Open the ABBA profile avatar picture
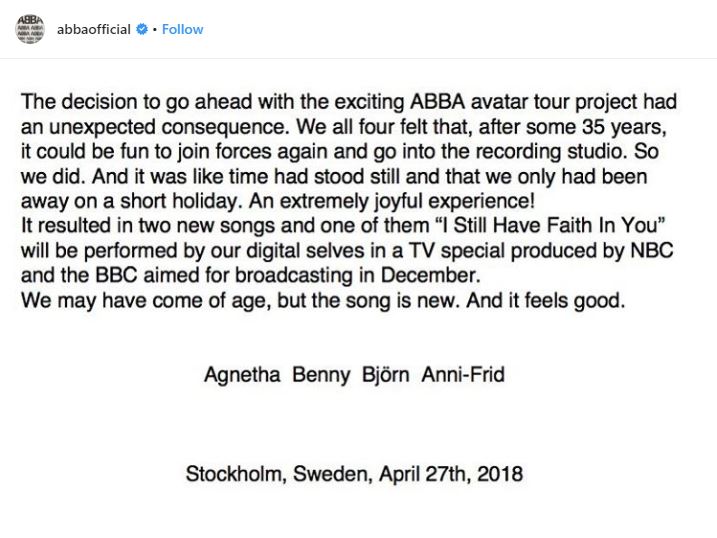 pyautogui.click(x=30, y=29)
